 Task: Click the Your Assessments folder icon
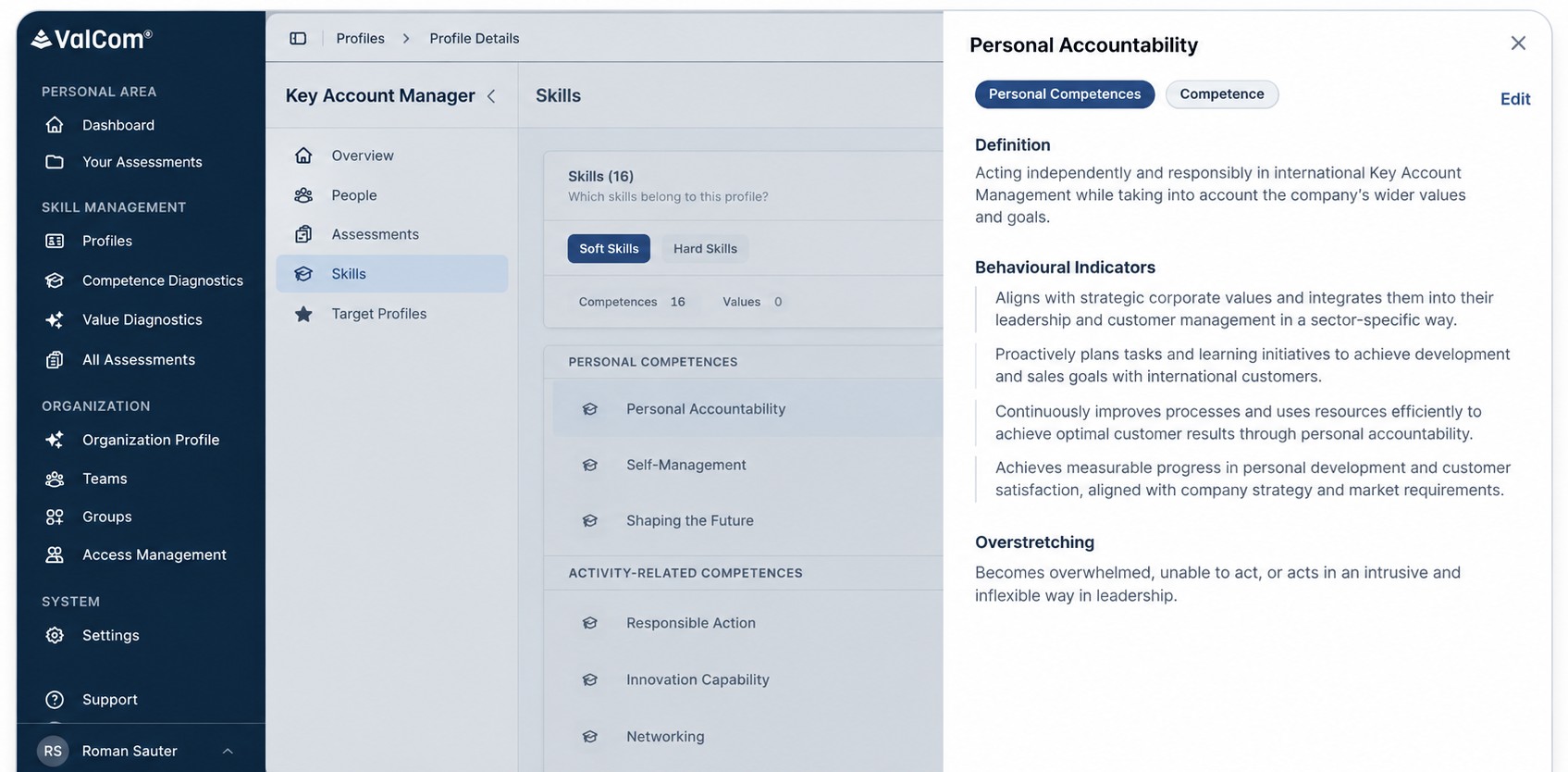[55, 162]
